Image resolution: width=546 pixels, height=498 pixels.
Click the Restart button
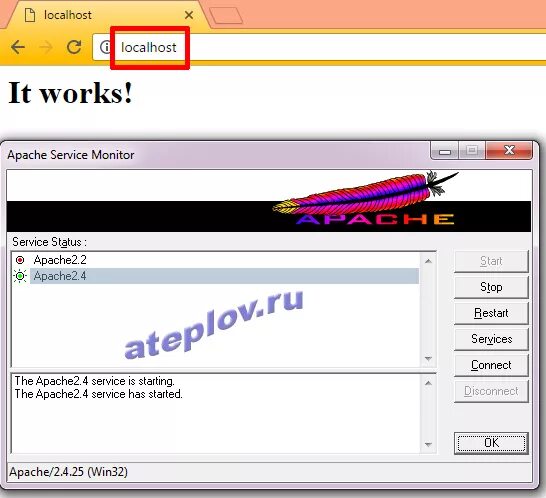491,313
